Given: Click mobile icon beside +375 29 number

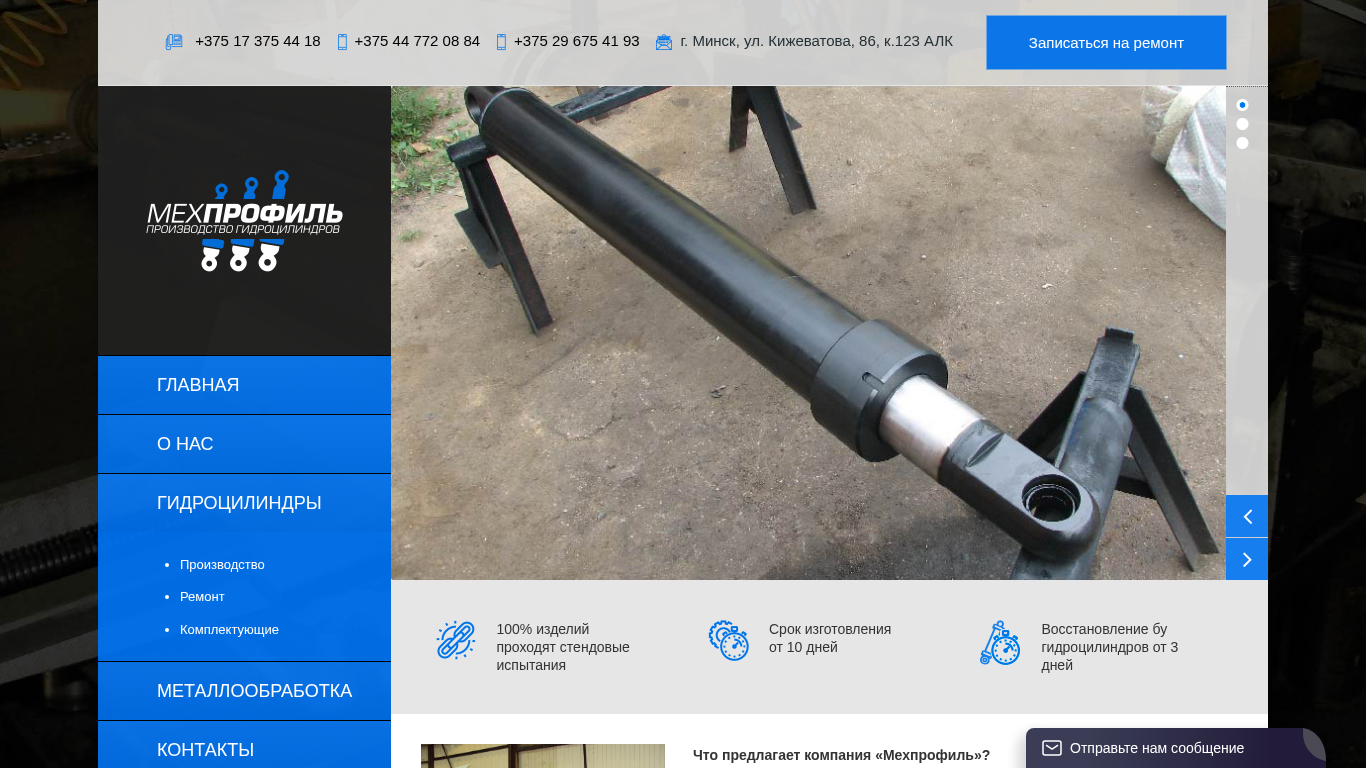Looking at the screenshot, I should 501,42.
